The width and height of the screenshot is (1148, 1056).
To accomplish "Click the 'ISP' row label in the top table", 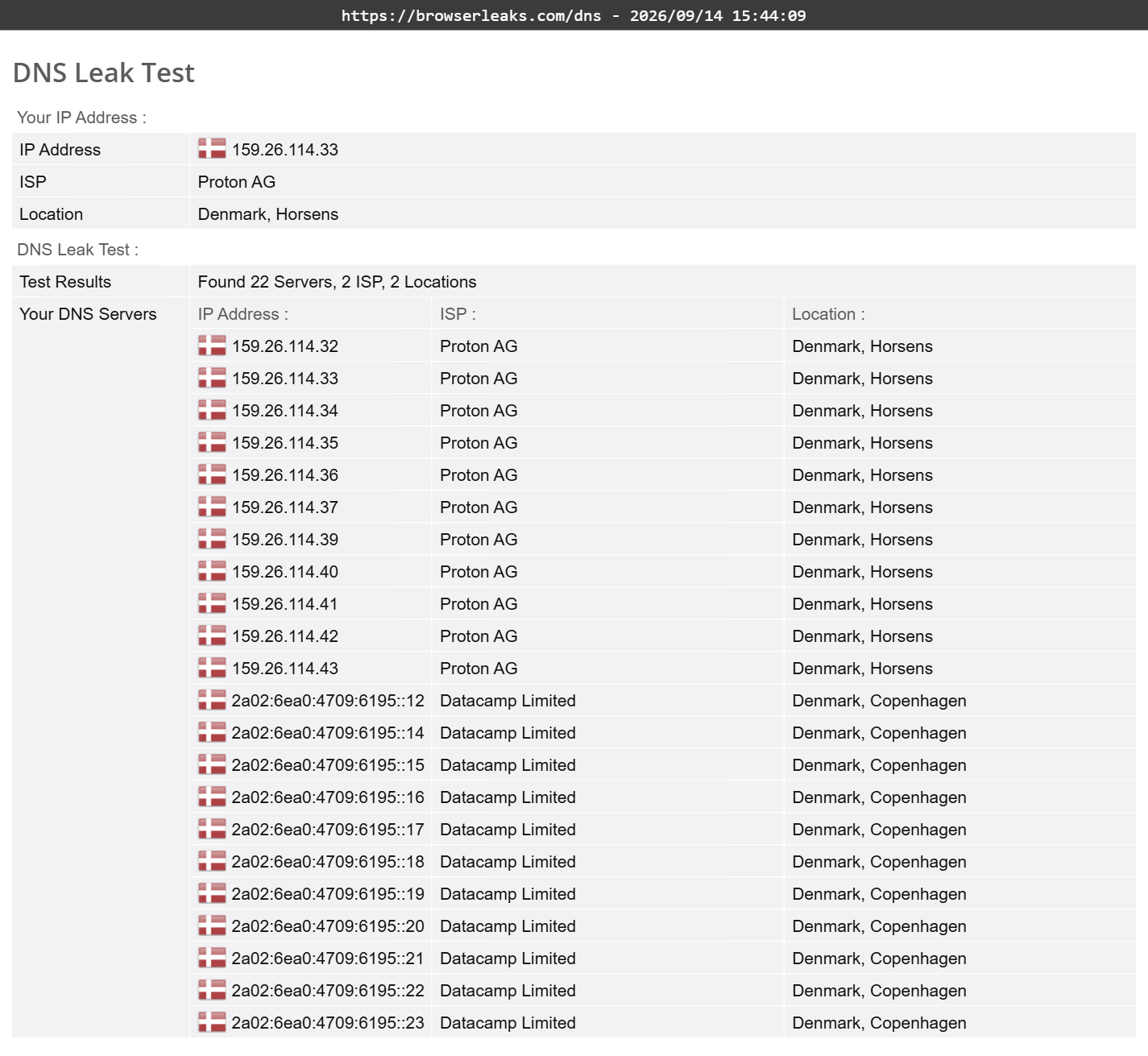I will (33, 182).
